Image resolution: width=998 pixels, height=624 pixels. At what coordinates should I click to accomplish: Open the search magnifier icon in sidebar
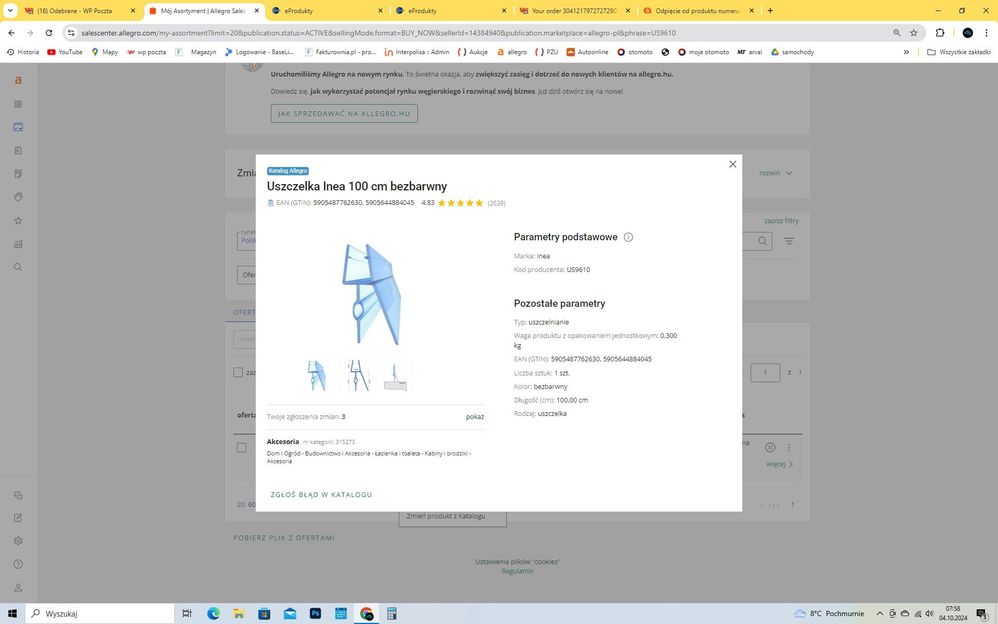pos(18,267)
